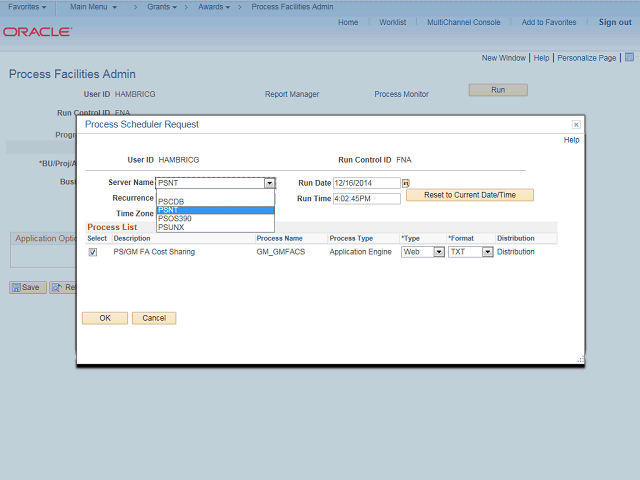Open the Worklist link
640x480 pixels.
click(393, 22)
